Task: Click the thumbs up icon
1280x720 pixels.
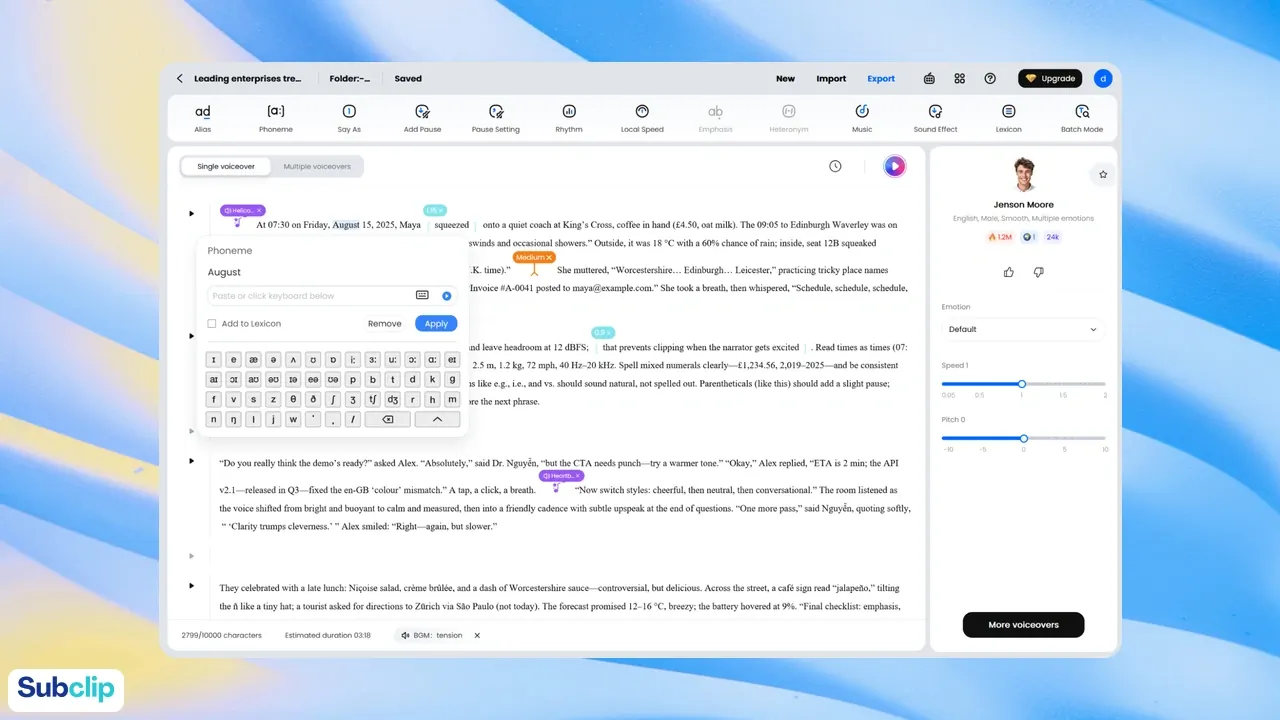Action: tap(1009, 272)
